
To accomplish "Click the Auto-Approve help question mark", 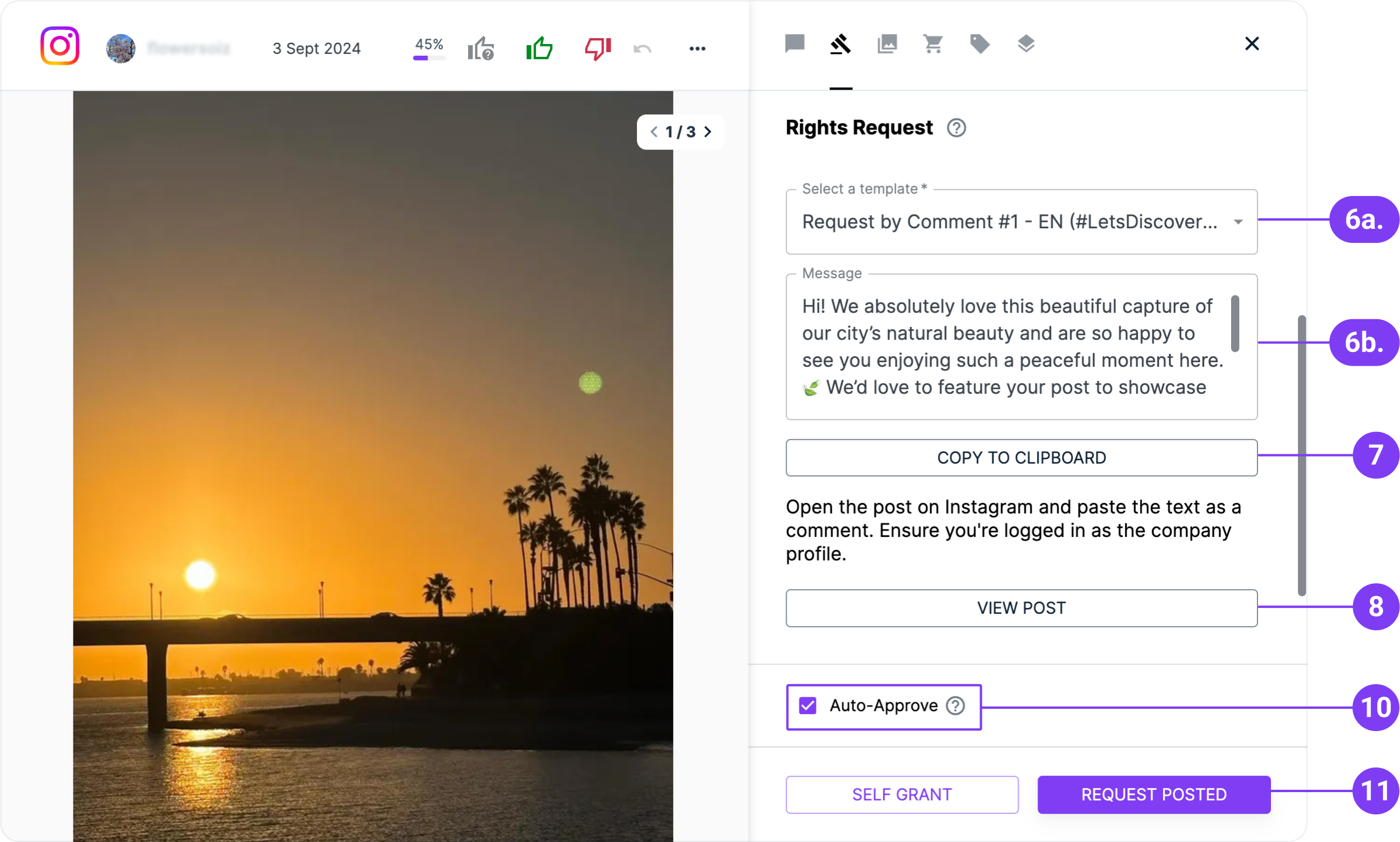I will click(955, 705).
